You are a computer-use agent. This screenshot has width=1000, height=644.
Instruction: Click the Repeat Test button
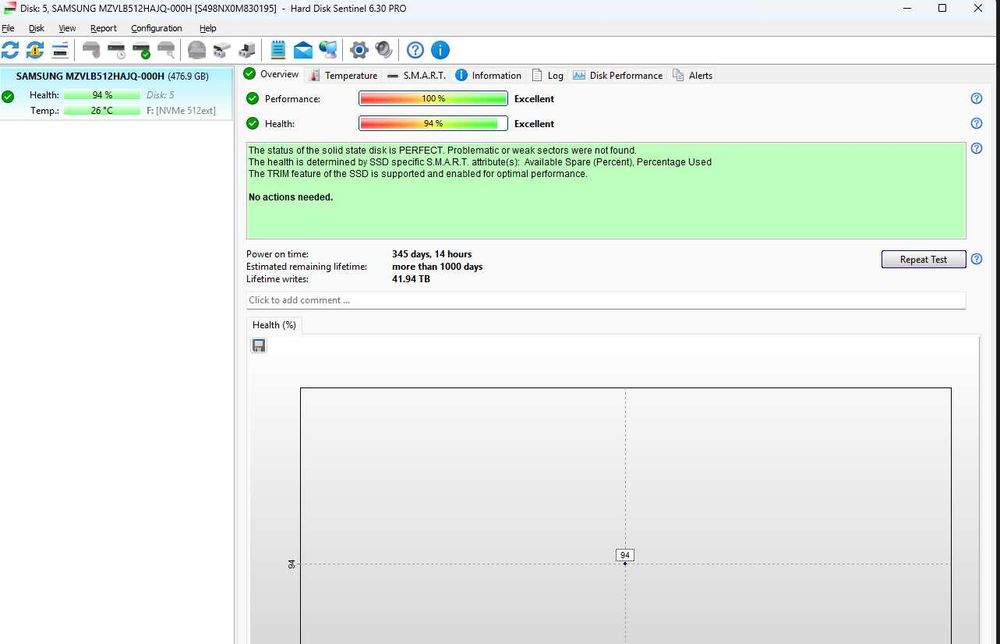point(923,259)
